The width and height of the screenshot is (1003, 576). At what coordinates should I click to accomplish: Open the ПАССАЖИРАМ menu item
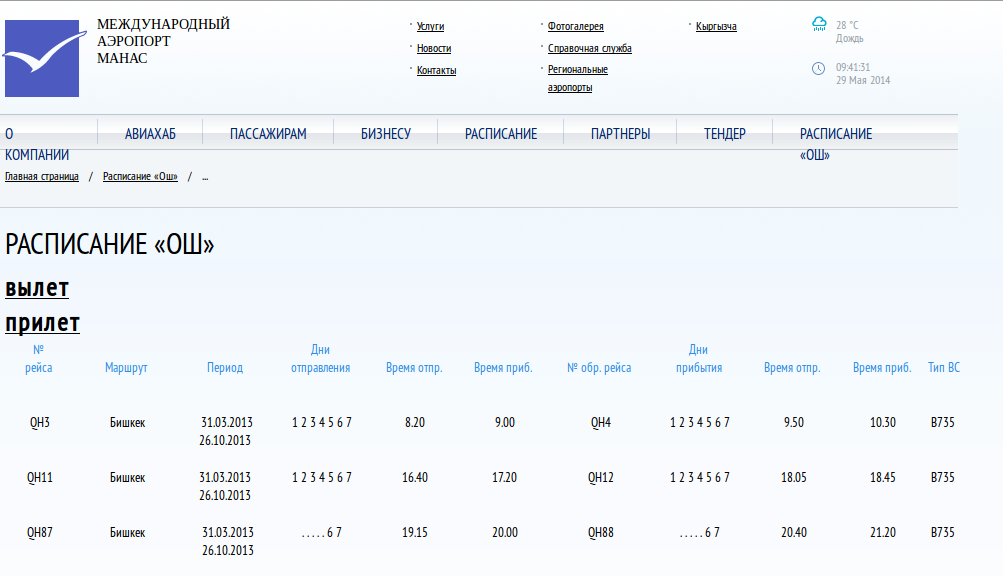(268, 134)
